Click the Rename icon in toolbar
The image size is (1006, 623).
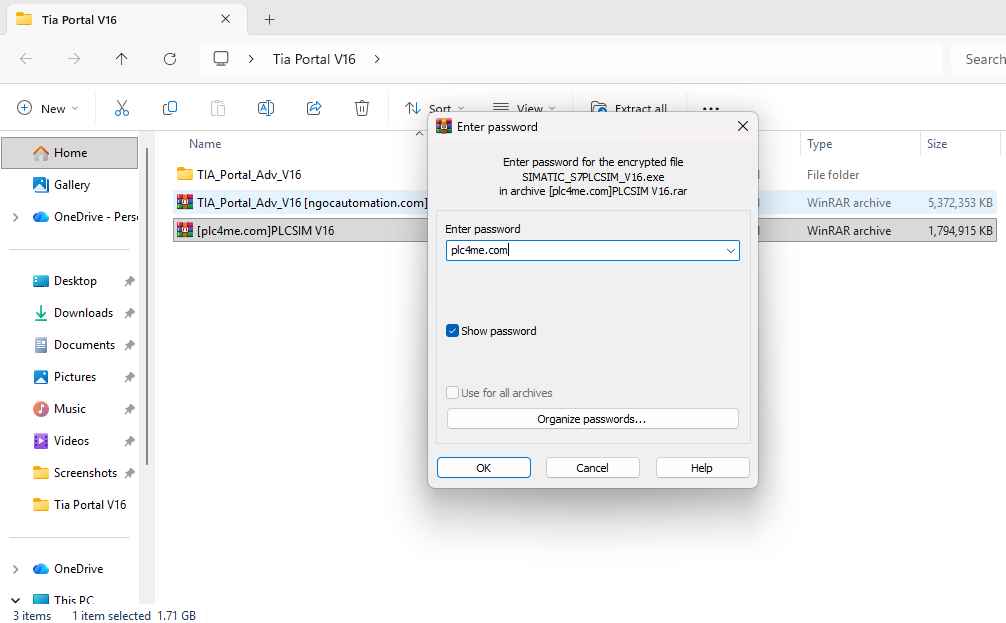pyautogui.click(x=266, y=108)
